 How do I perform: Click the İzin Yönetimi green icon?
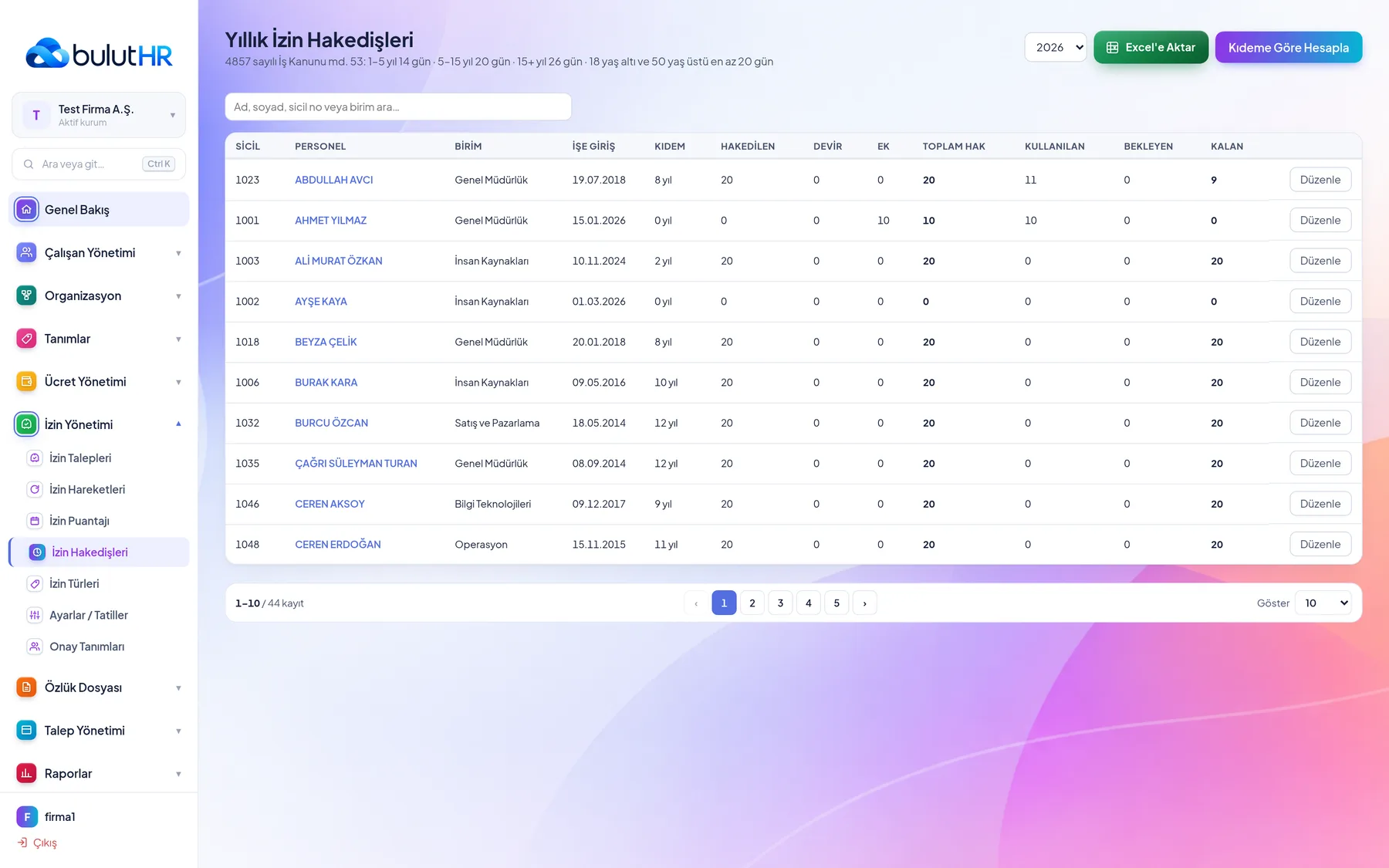coord(26,424)
